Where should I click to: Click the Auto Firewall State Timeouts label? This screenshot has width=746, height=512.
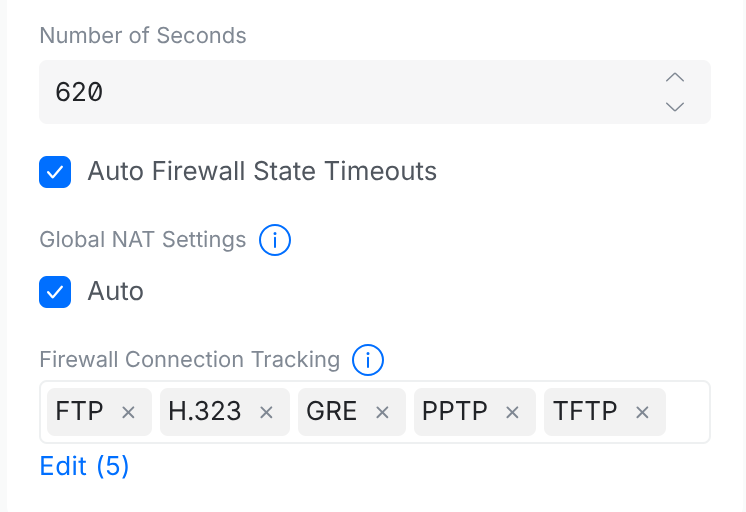pos(262,172)
